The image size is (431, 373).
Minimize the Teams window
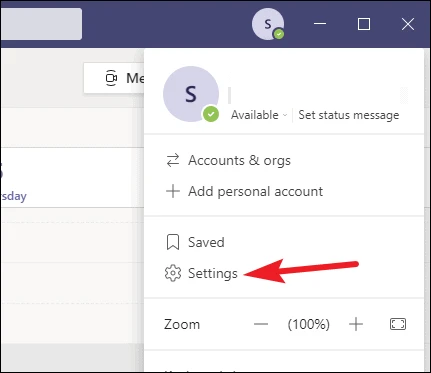click(320, 24)
